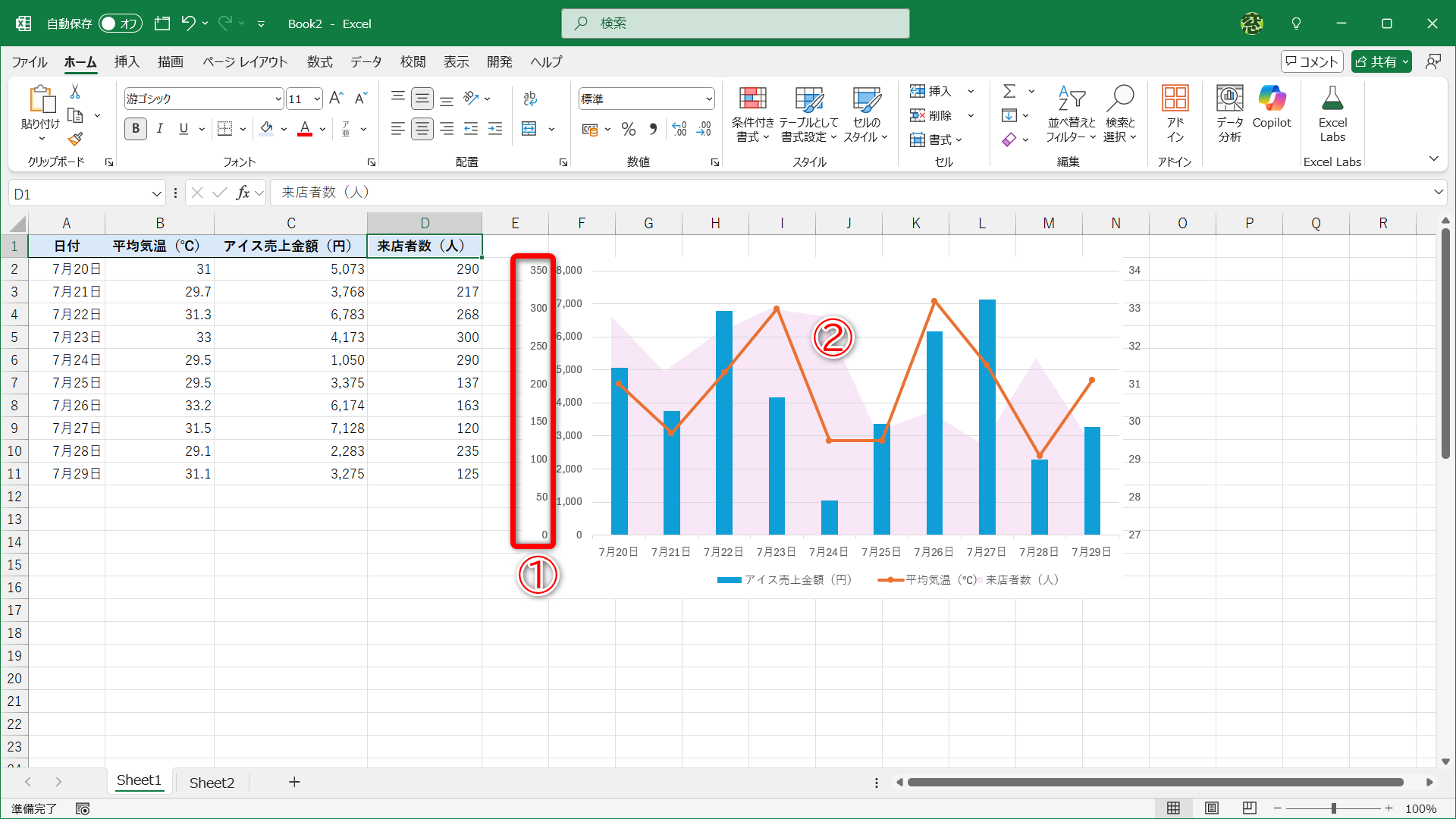Toggle Italic formatting
The image size is (1456, 819).
[159, 129]
